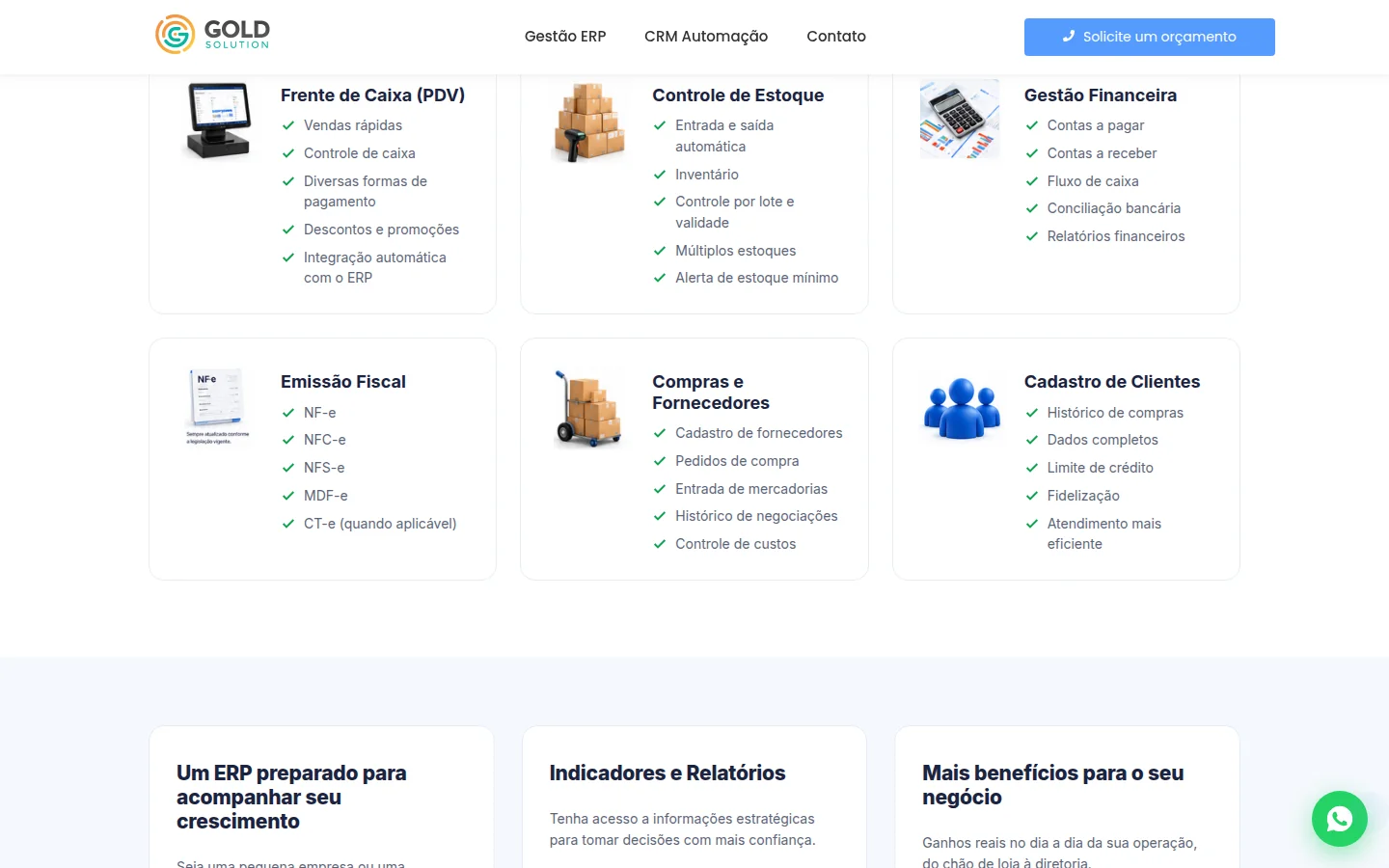The height and width of the screenshot is (868, 1389).
Task: Click the boxes and scanner image for Controle de Estoque
Action: (589, 122)
